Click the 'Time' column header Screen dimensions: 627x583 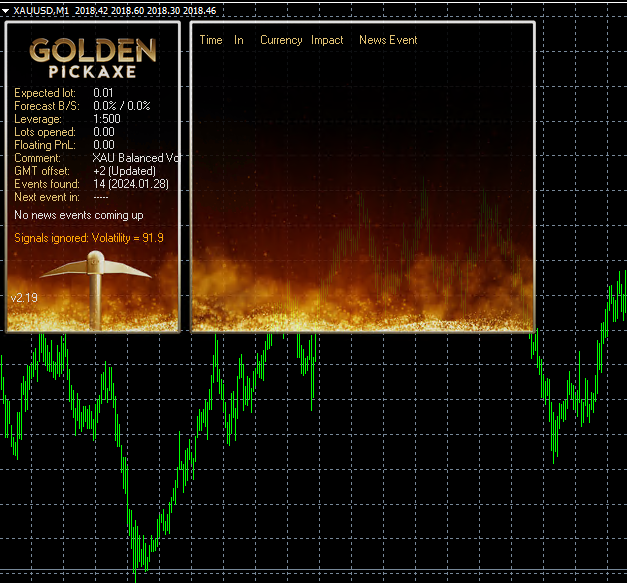pyautogui.click(x=211, y=40)
